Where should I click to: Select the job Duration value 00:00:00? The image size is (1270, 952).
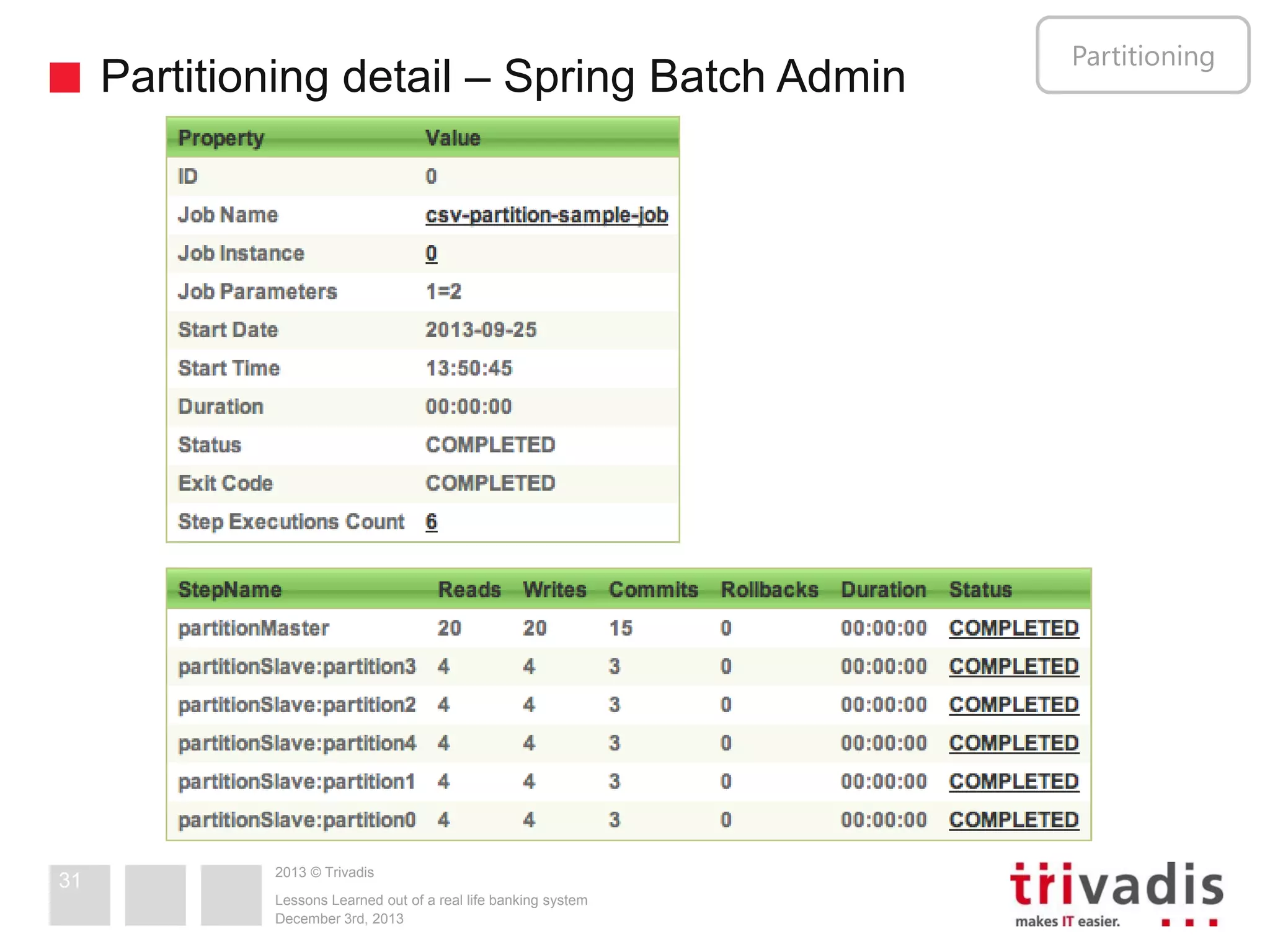pos(468,407)
